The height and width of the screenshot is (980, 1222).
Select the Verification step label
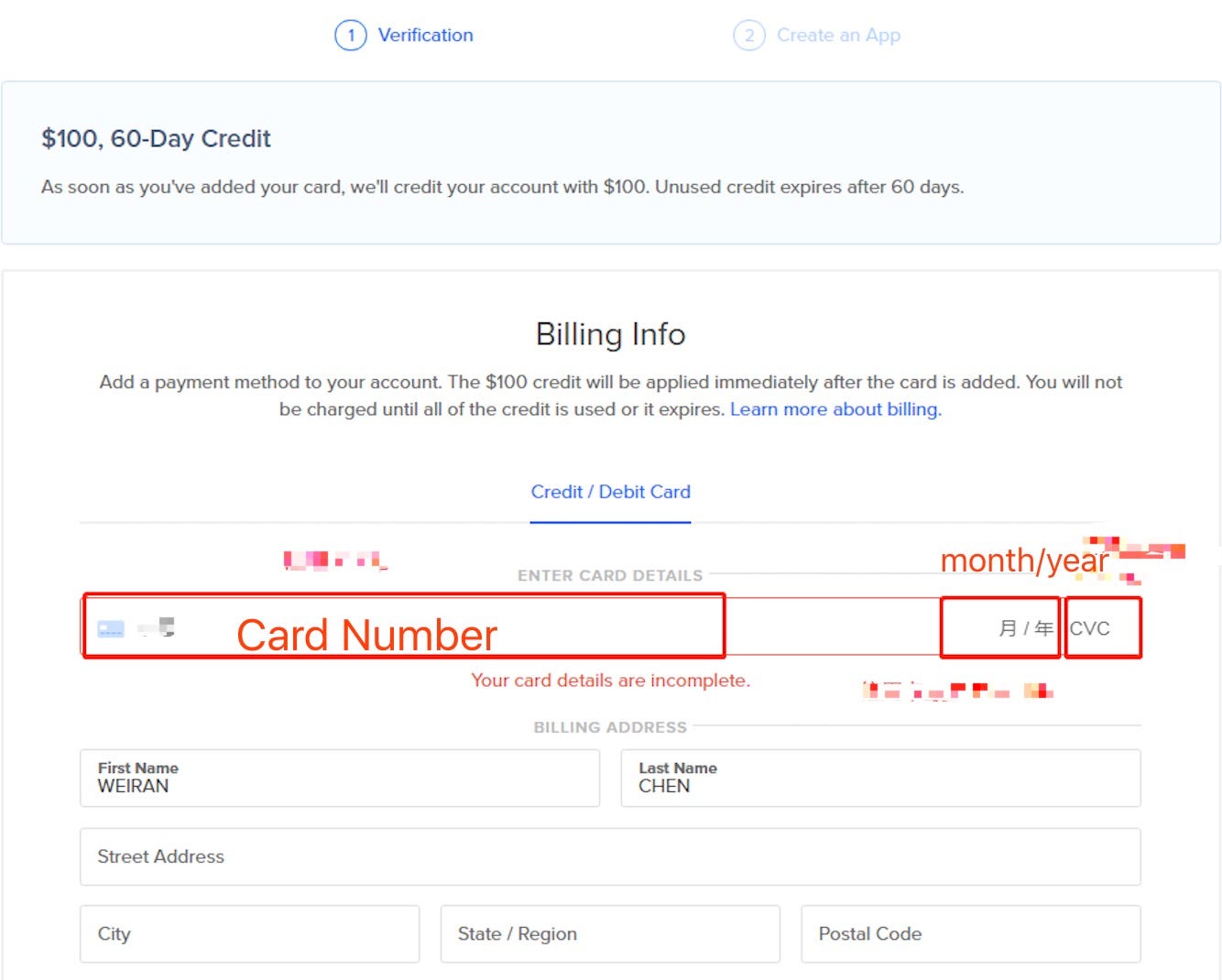click(x=426, y=35)
